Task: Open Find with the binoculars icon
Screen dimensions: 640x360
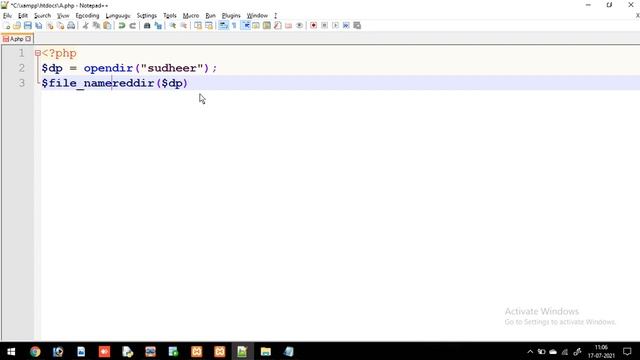Action: pos(147,26)
